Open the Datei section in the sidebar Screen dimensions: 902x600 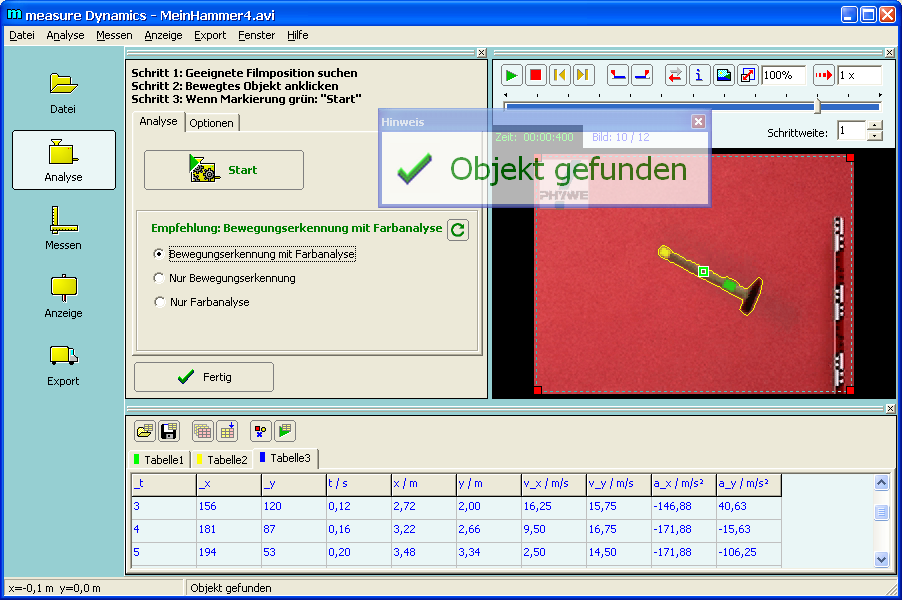[x=63, y=92]
